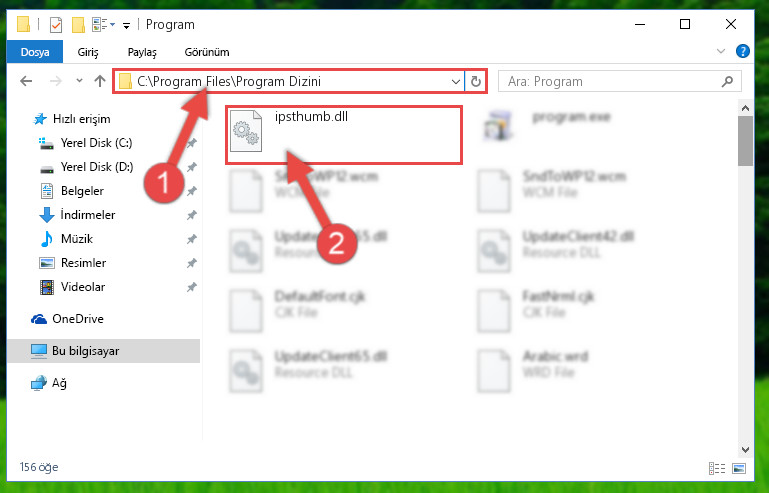Open recent locations dropdown arrow
The image size is (769, 493).
tap(79, 81)
